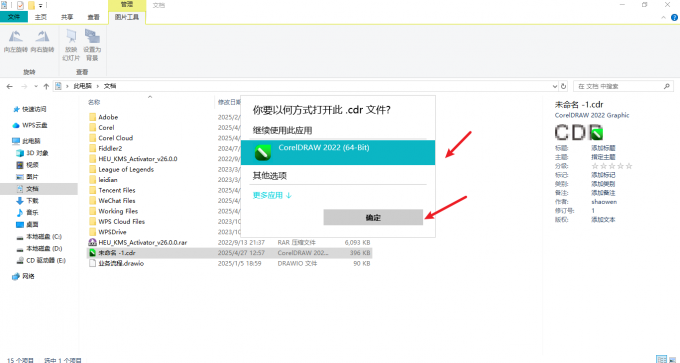
Task: Switch to the 查看 ribbon tab
Action: (93, 17)
